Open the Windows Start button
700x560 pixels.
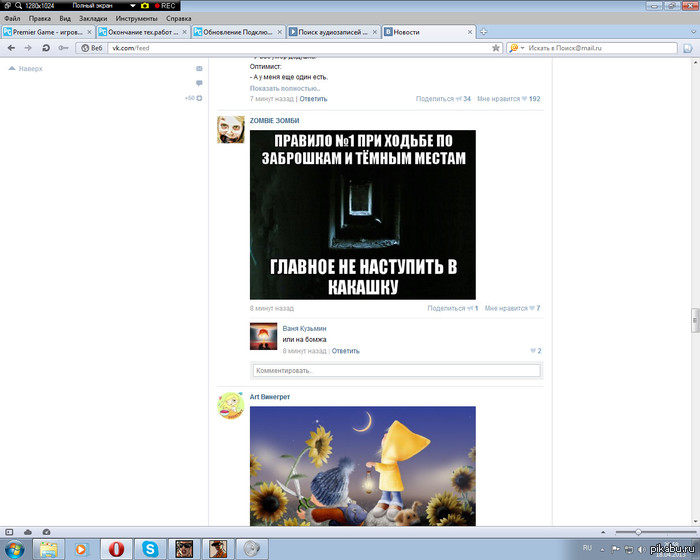click(x=15, y=549)
